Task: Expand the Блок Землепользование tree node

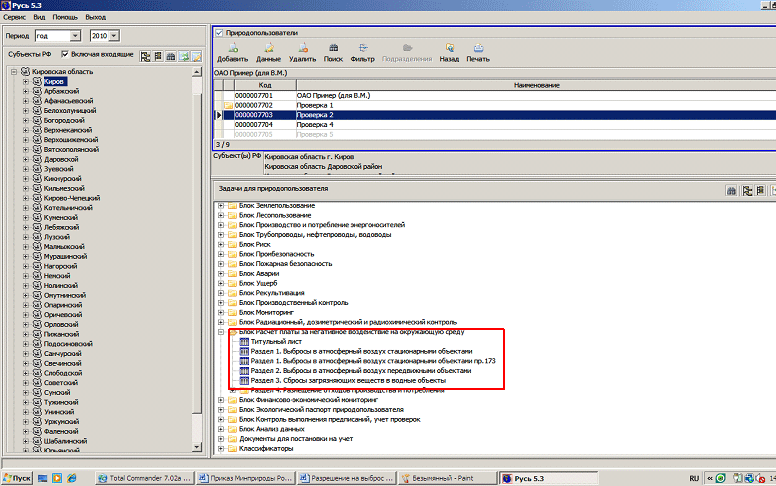Action: (221, 205)
